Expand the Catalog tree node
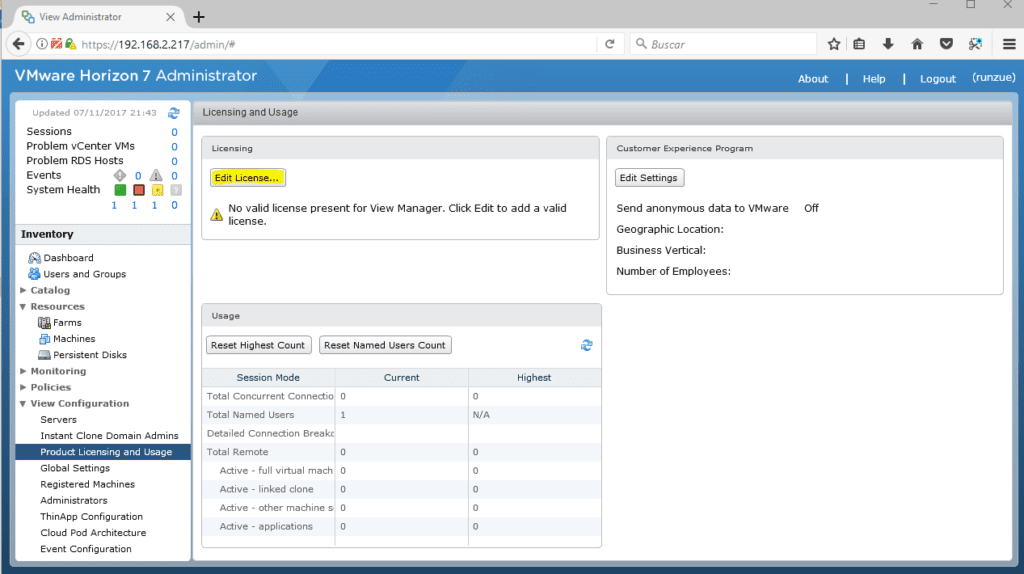Screen dimensions: 1024x574 (x=23, y=290)
